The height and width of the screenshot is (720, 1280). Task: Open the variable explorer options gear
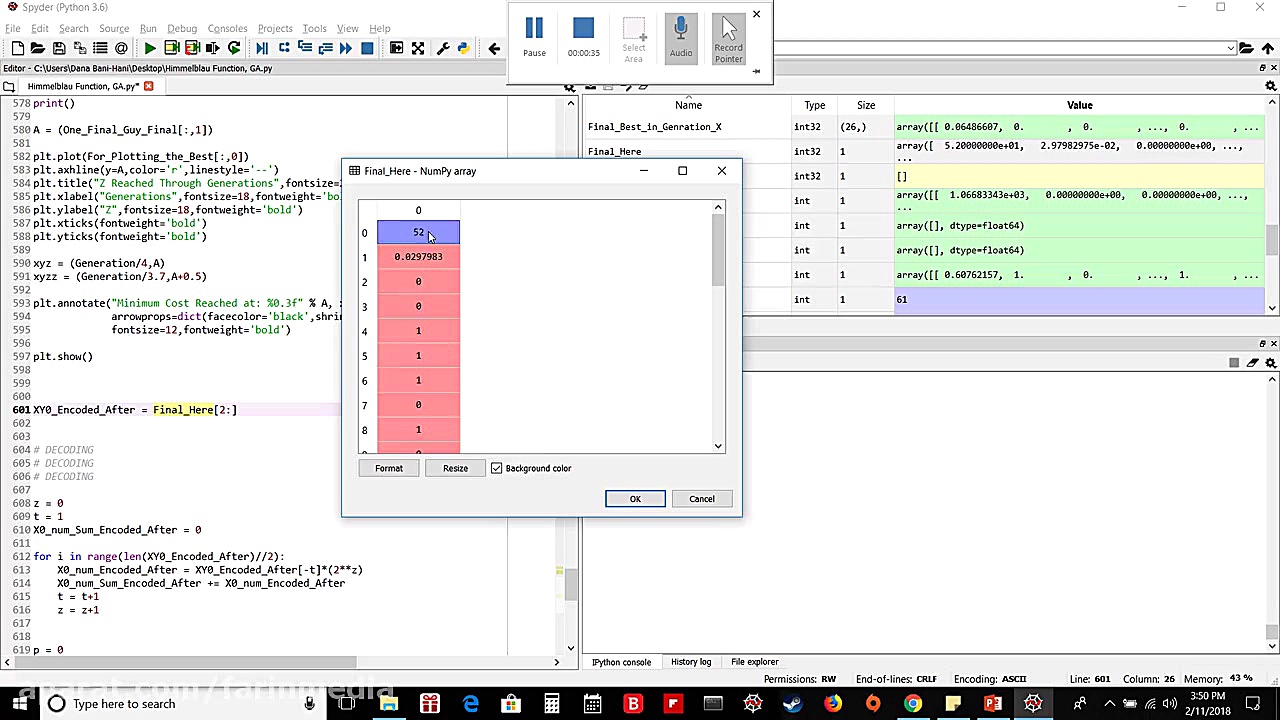[1272, 87]
